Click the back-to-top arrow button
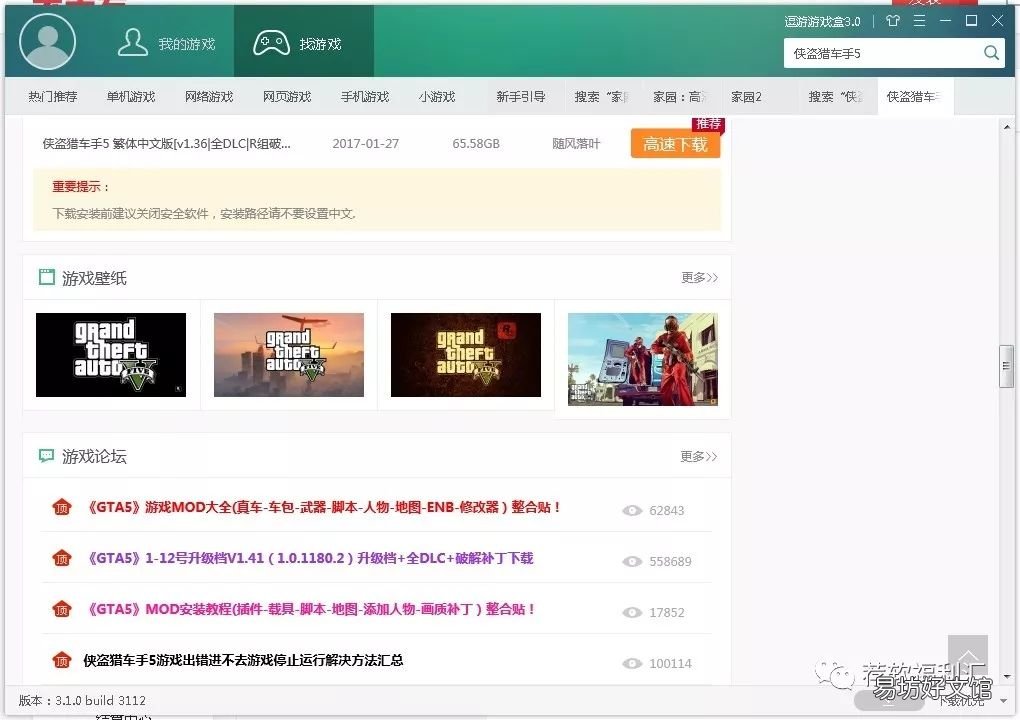Screen dimensions: 1020x720 click(968, 655)
